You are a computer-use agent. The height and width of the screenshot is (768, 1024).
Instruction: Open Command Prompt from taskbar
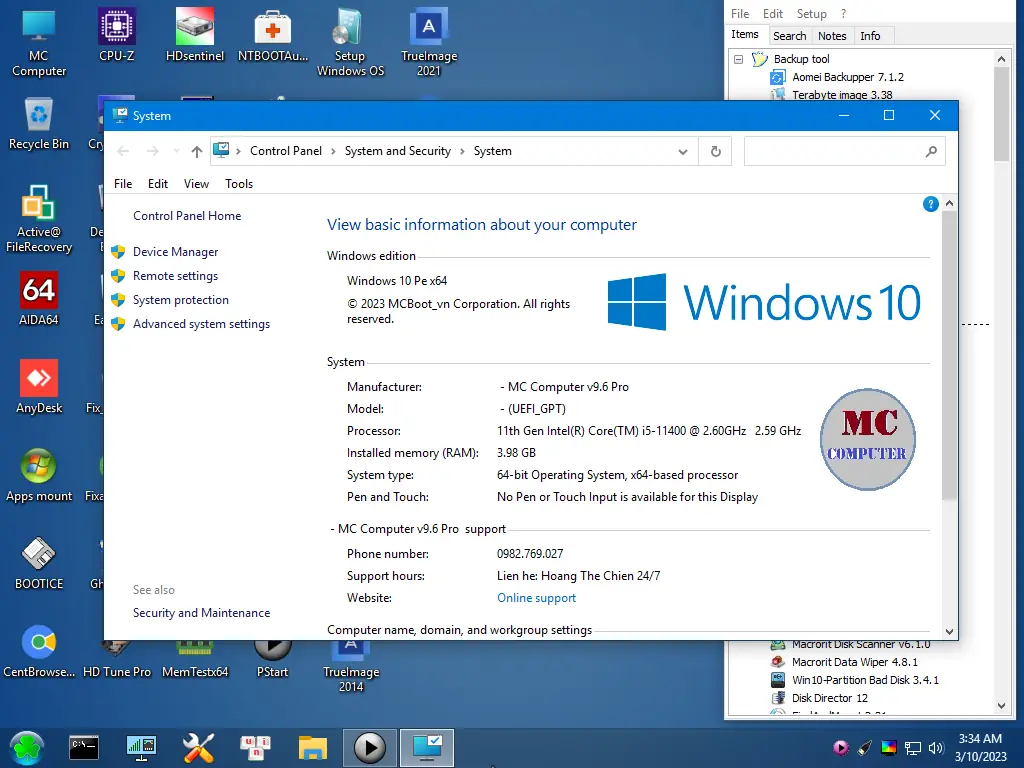pos(84,748)
